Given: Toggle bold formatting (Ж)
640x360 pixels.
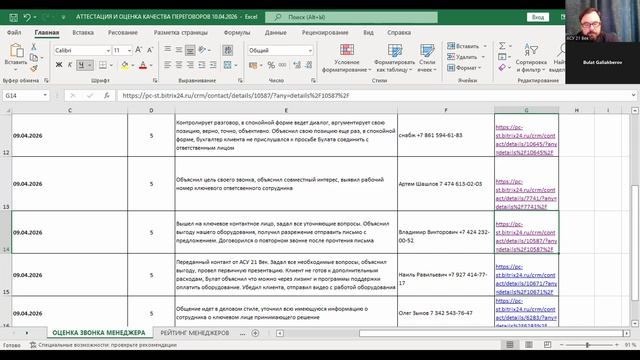Looking at the screenshot, I should [59, 65].
